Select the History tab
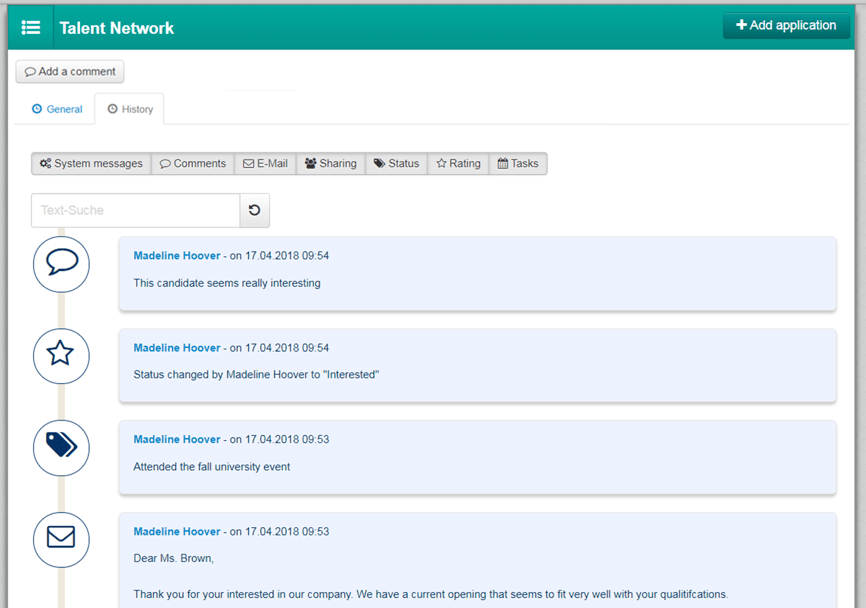Screen dimensions: 866x608 pos(130,109)
